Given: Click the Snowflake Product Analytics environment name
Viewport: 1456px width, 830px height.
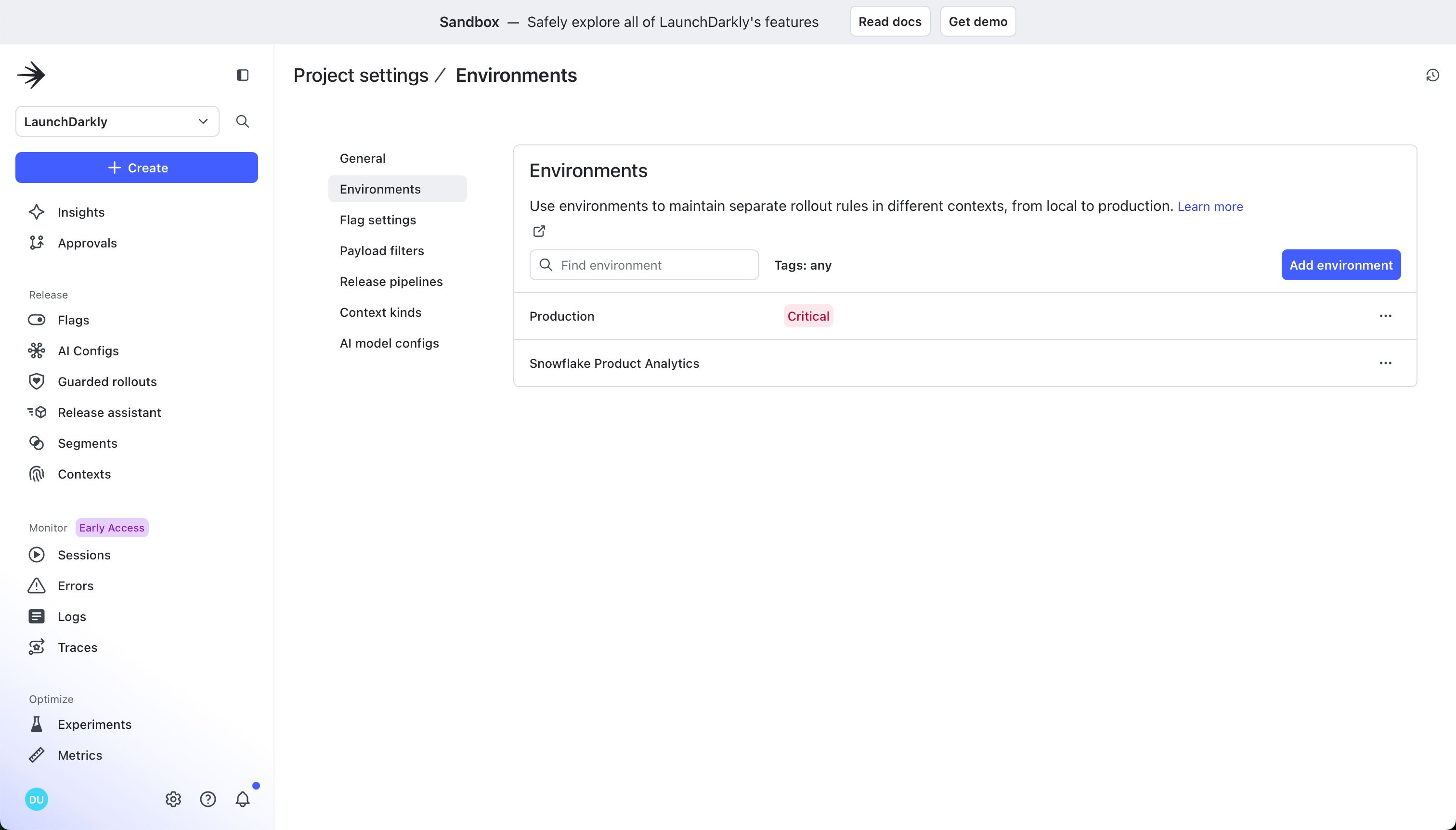Looking at the screenshot, I should (x=614, y=363).
